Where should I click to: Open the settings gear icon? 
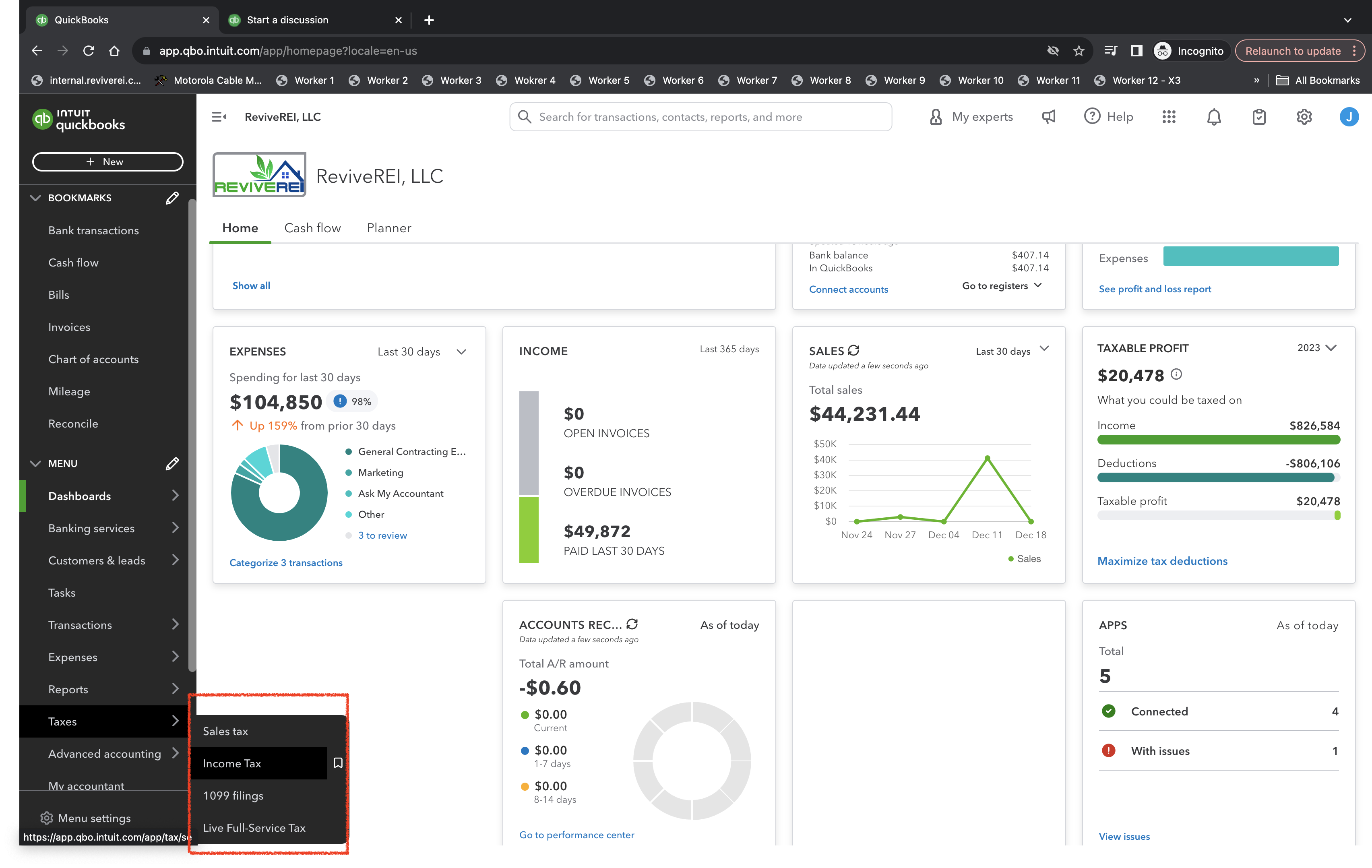pos(1304,117)
